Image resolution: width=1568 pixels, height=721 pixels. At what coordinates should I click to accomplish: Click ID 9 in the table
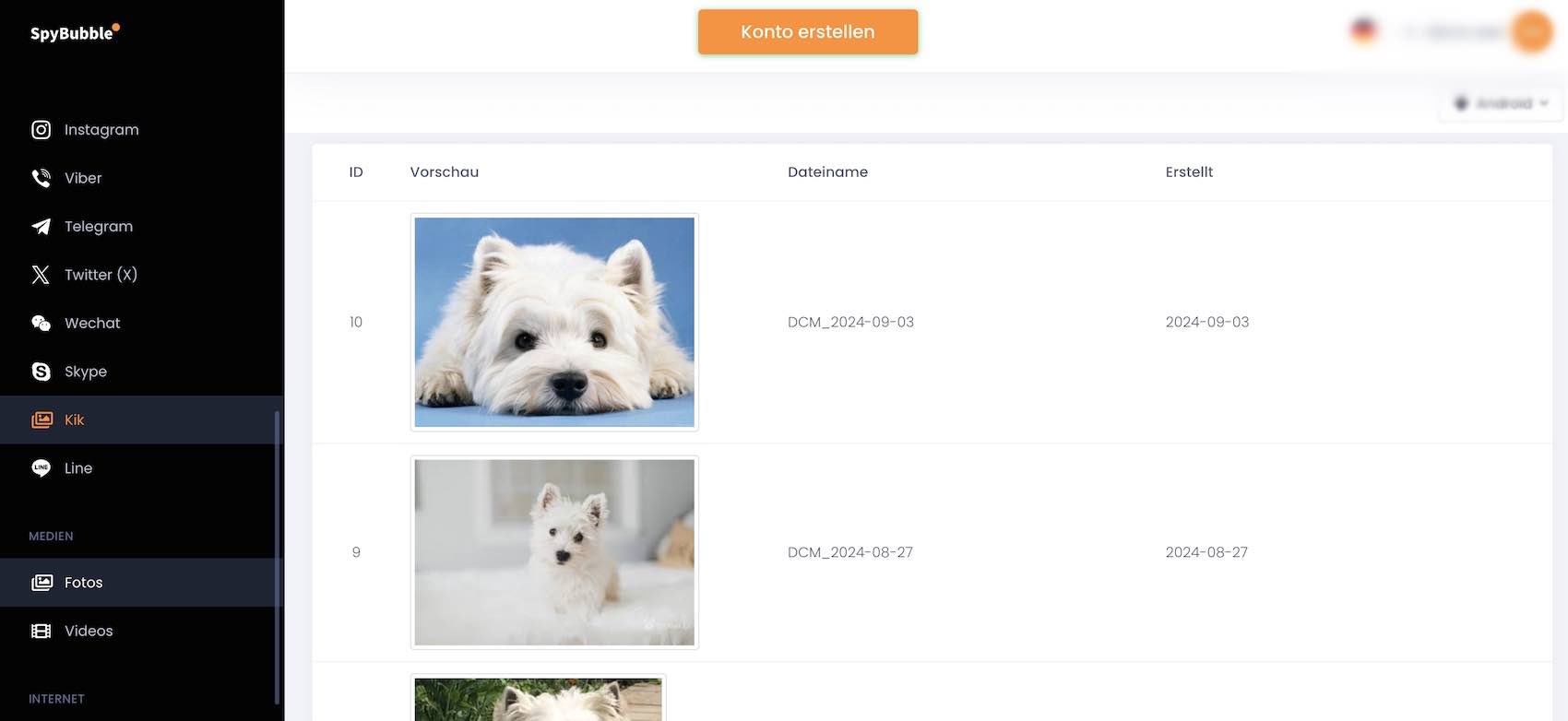click(356, 553)
